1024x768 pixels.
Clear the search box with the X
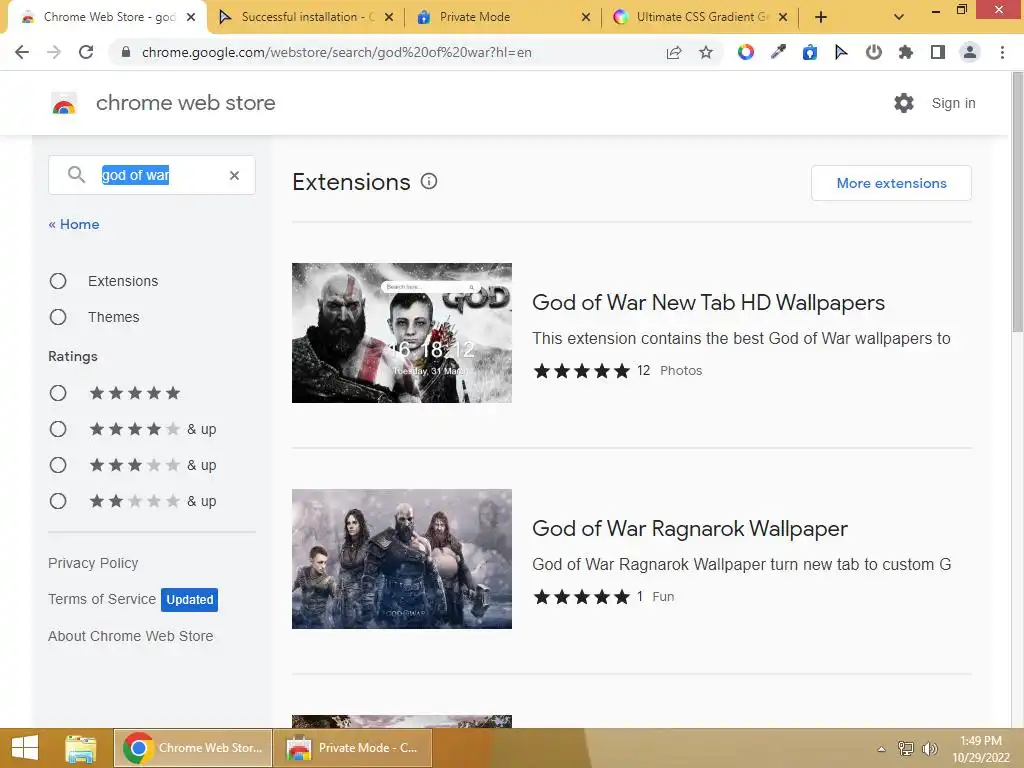coord(234,175)
